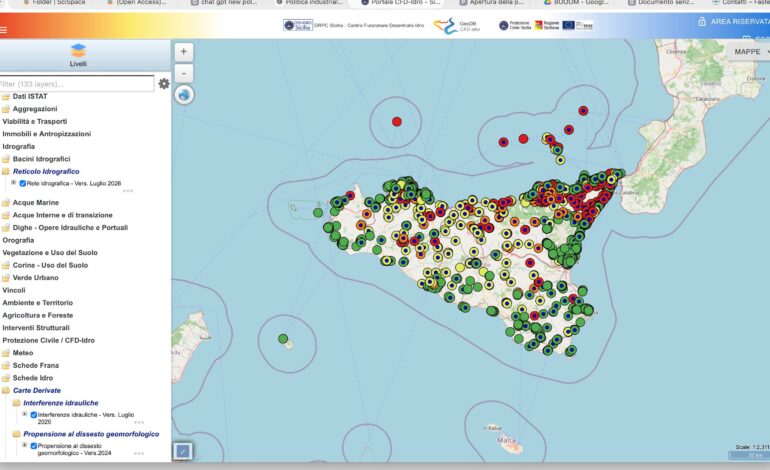Open the layer filter settings gear

coord(164,83)
